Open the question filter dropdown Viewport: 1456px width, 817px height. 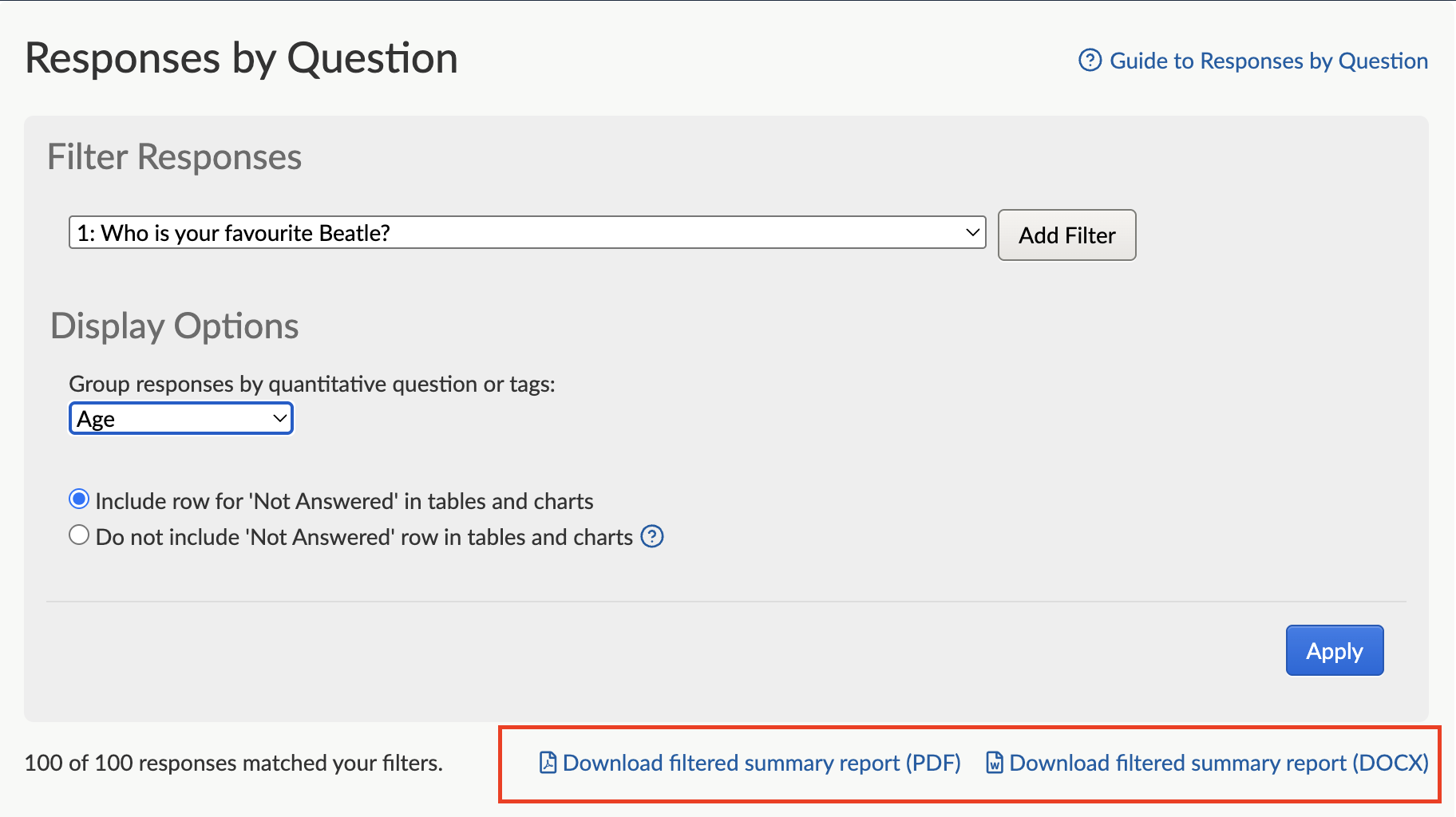[527, 232]
